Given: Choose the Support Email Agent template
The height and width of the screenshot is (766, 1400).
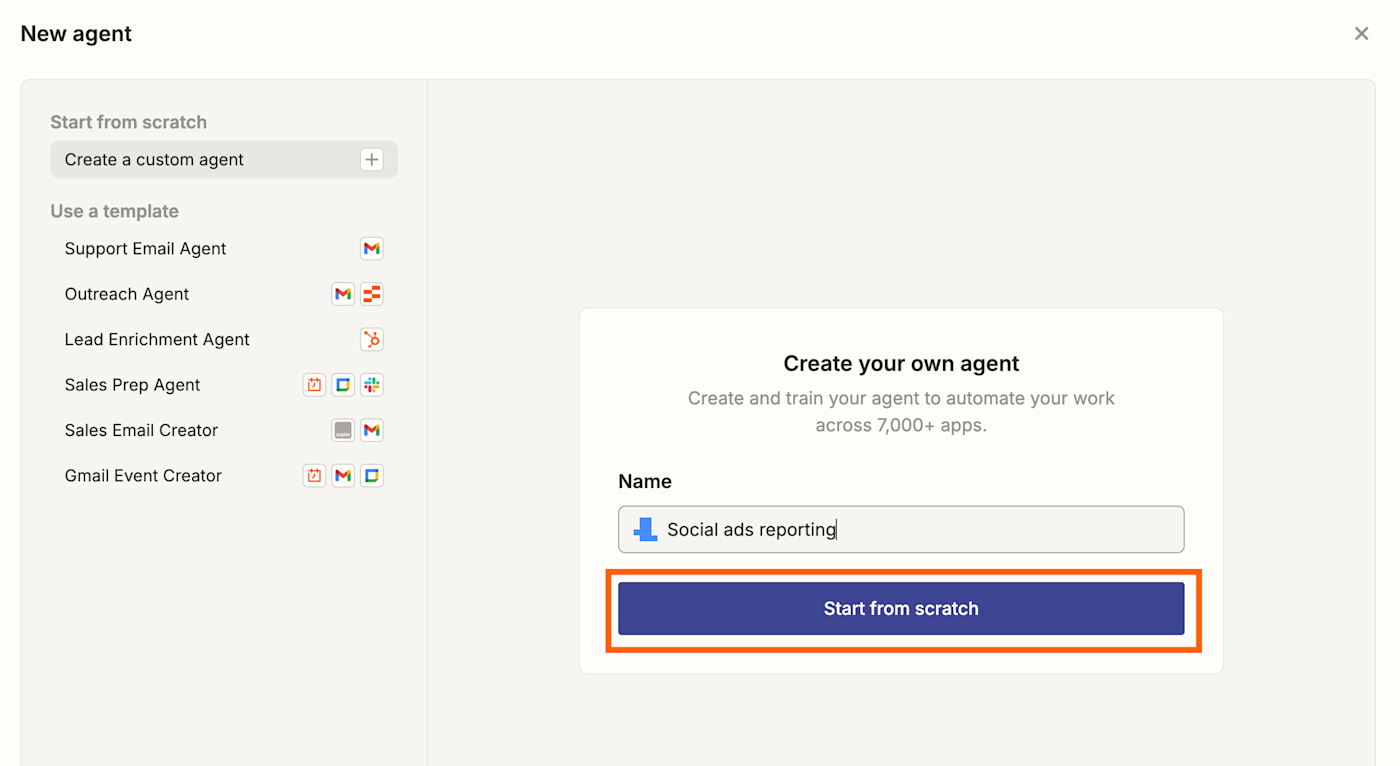Looking at the screenshot, I should [x=224, y=249].
